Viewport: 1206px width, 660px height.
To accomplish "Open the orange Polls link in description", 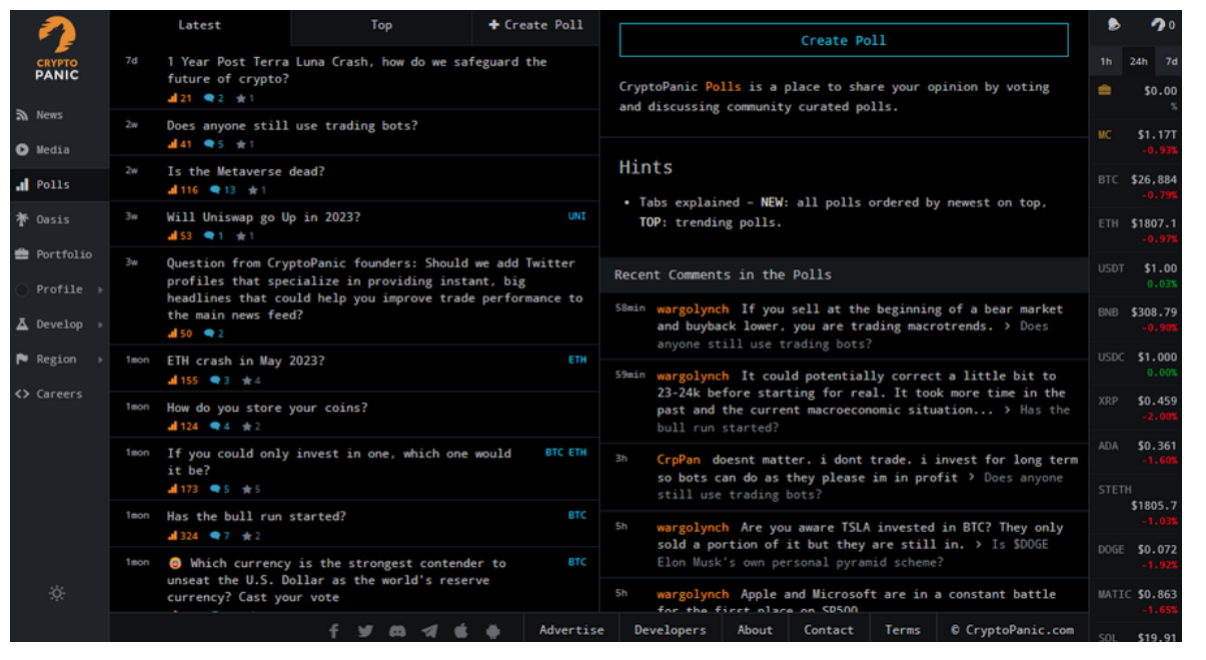I will pyautogui.click(x=723, y=87).
